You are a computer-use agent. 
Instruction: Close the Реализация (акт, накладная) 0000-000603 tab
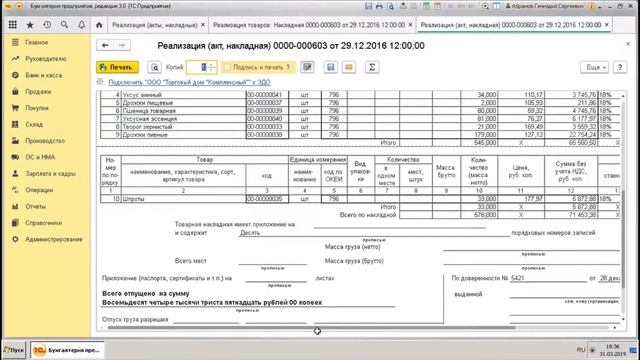coord(607,25)
